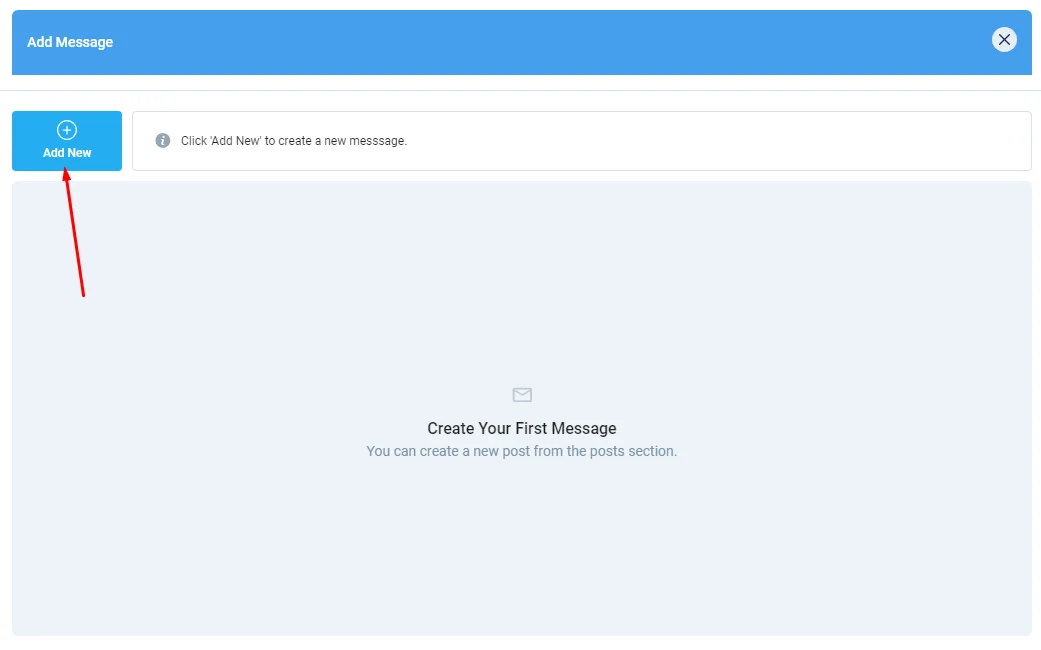Click the hint text 'Click 'Add New' to create a new messsage.'
Image resolution: width=1041 pixels, height=650 pixels.
[293, 141]
